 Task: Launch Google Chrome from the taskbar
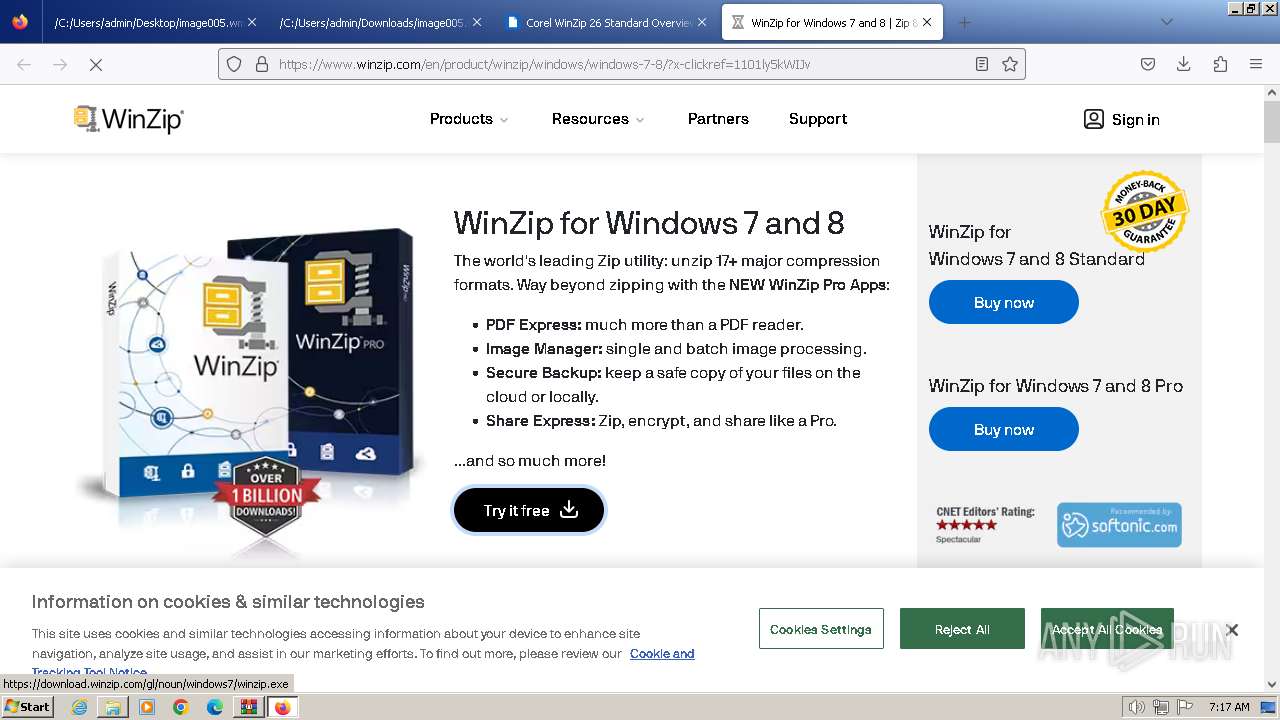coord(181,707)
